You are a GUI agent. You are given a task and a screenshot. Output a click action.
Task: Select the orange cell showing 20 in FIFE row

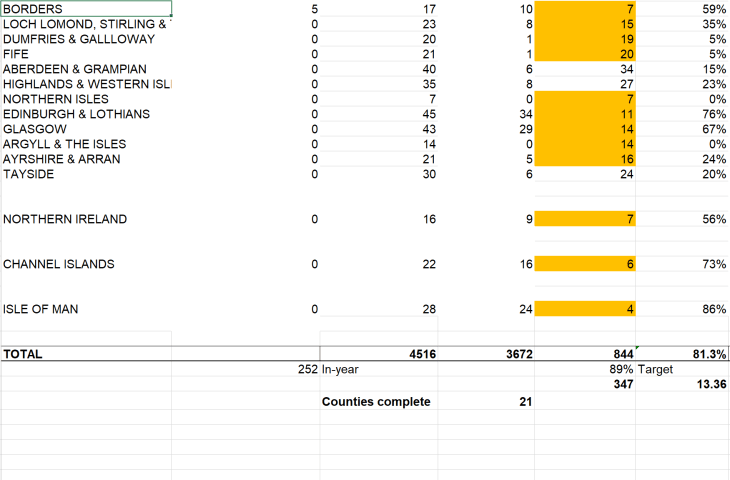point(585,54)
